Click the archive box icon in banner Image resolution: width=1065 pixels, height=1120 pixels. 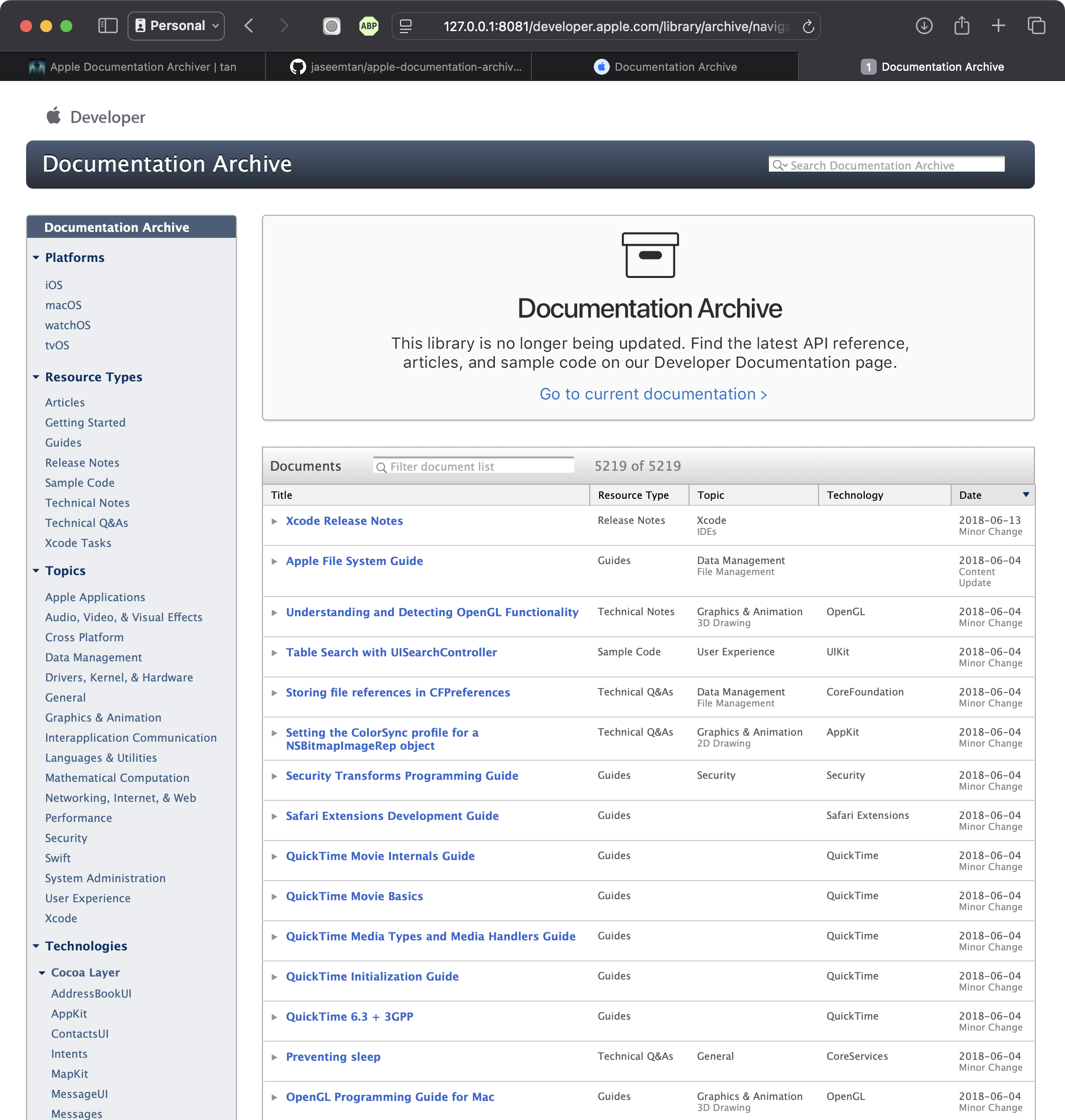tap(650, 255)
